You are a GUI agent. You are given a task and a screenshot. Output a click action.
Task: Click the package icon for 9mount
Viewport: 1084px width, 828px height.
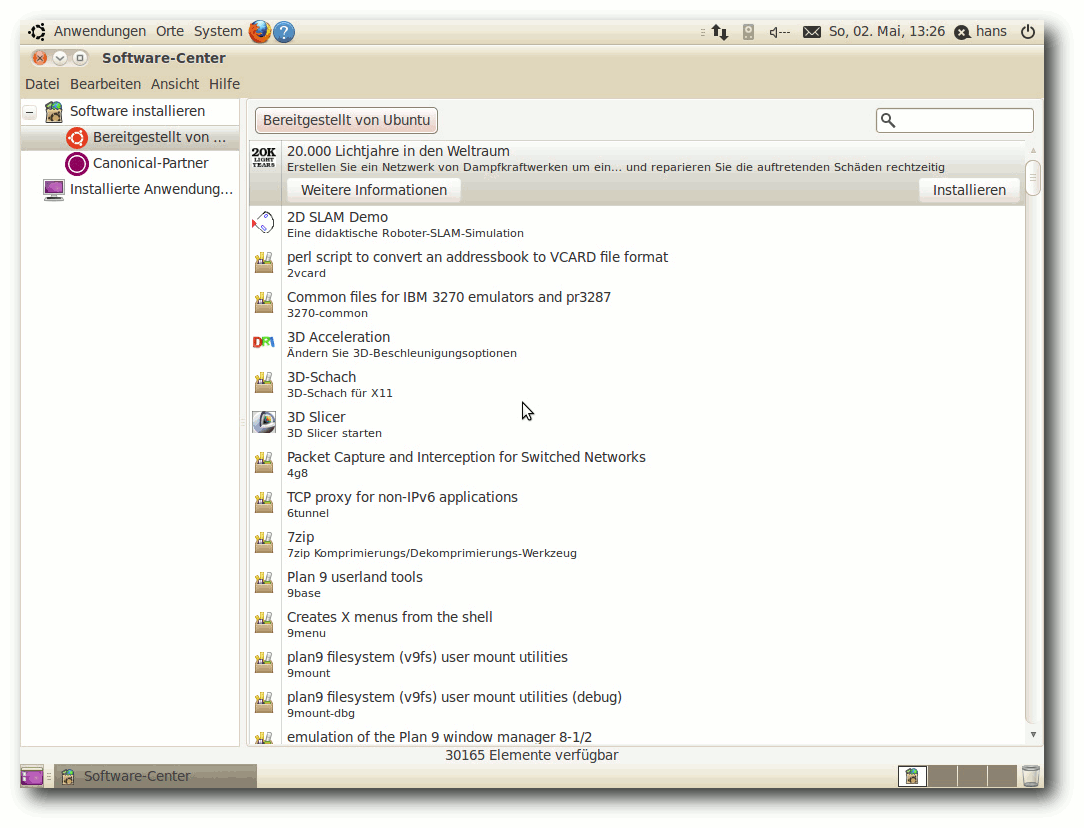coord(263,663)
